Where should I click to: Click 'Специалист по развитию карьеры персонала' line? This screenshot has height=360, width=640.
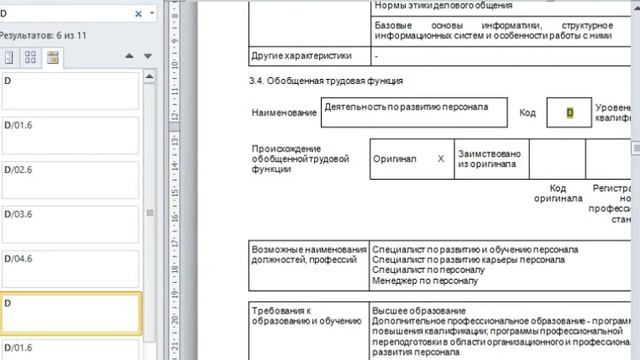tap(469, 260)
